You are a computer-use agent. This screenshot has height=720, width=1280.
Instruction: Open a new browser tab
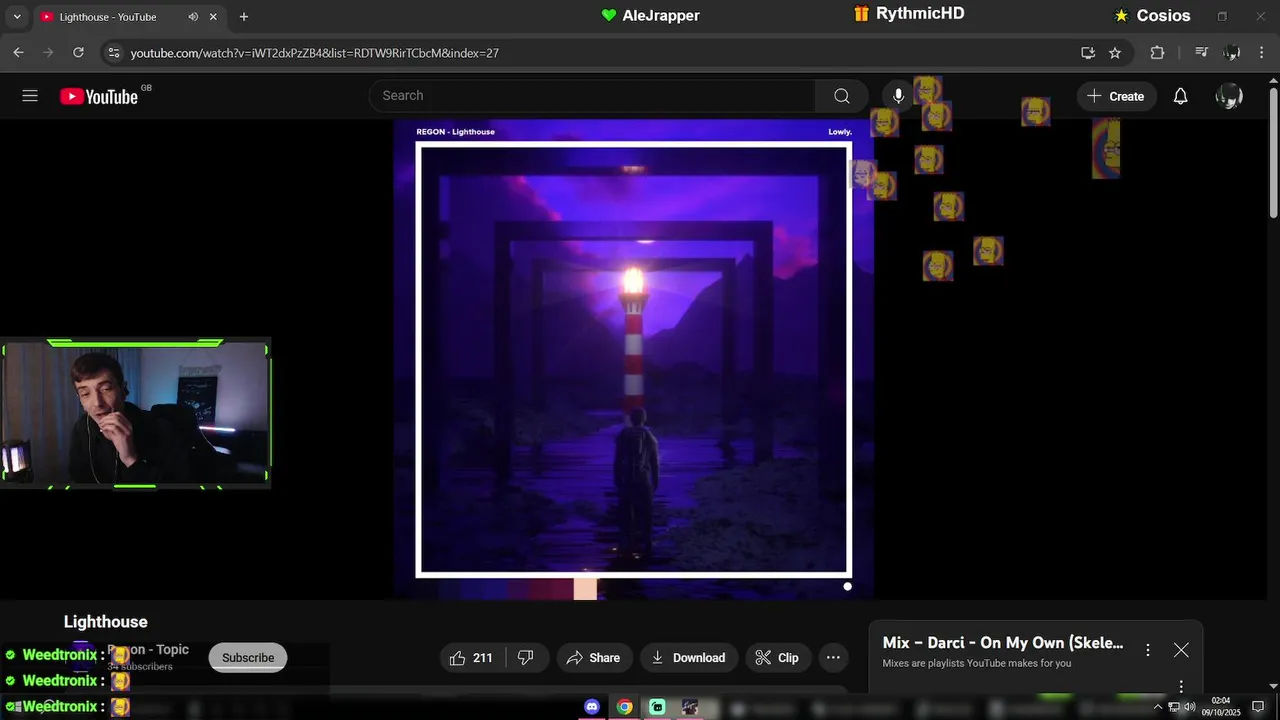243,16
